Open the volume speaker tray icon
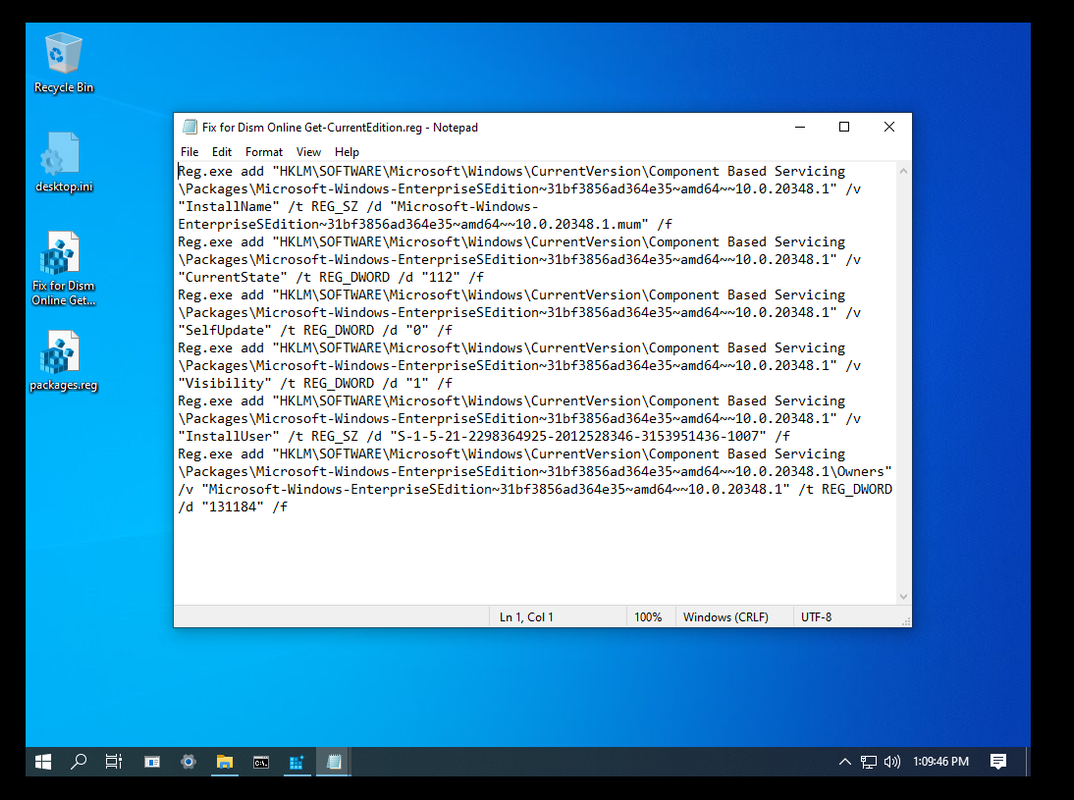The height and width of the screenshot is (800, 1074). tap(892, 762)
